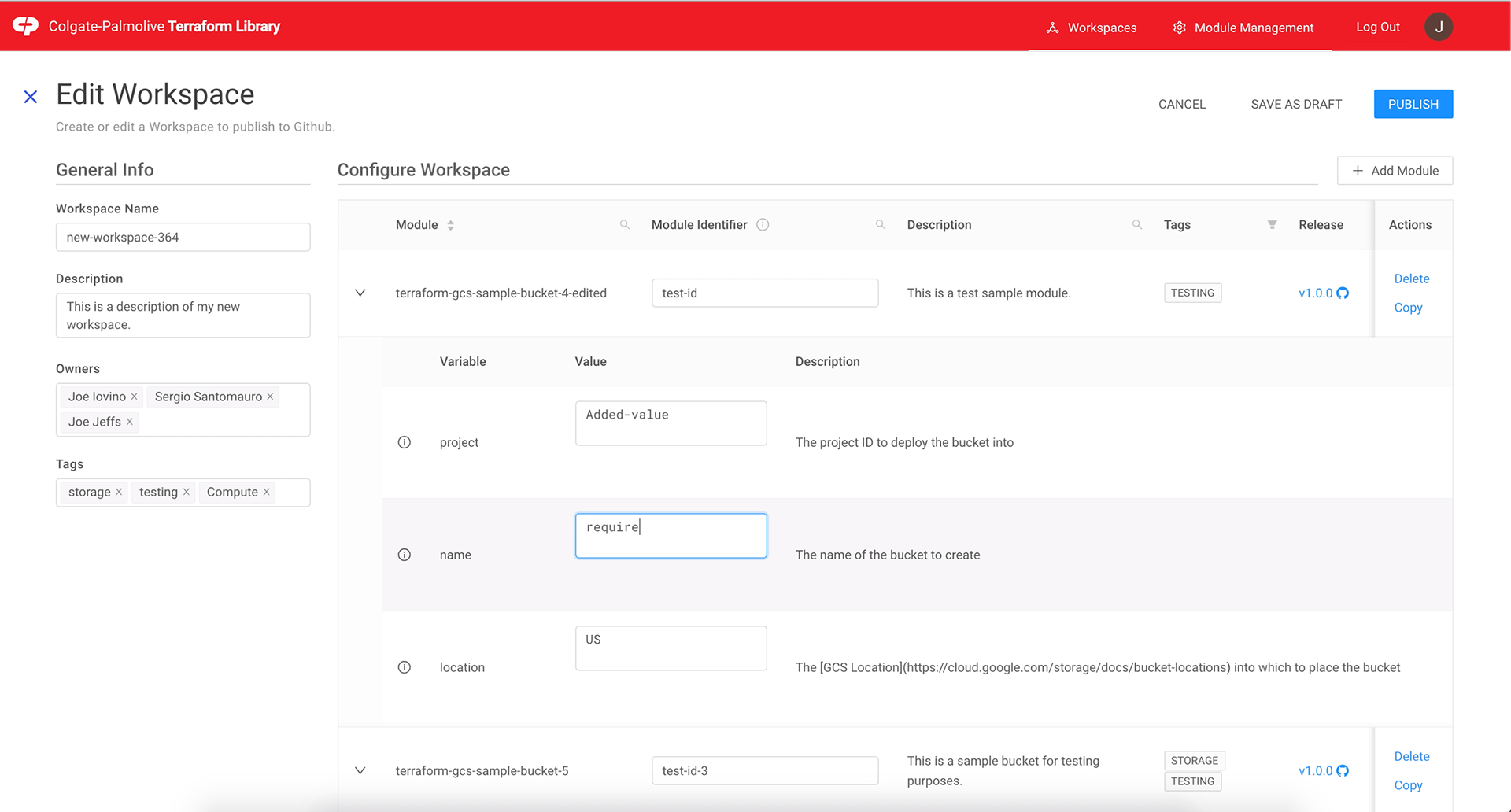Search in the Module column
The height and width of the screenshot is (812, 1511).
coord(625,225)
